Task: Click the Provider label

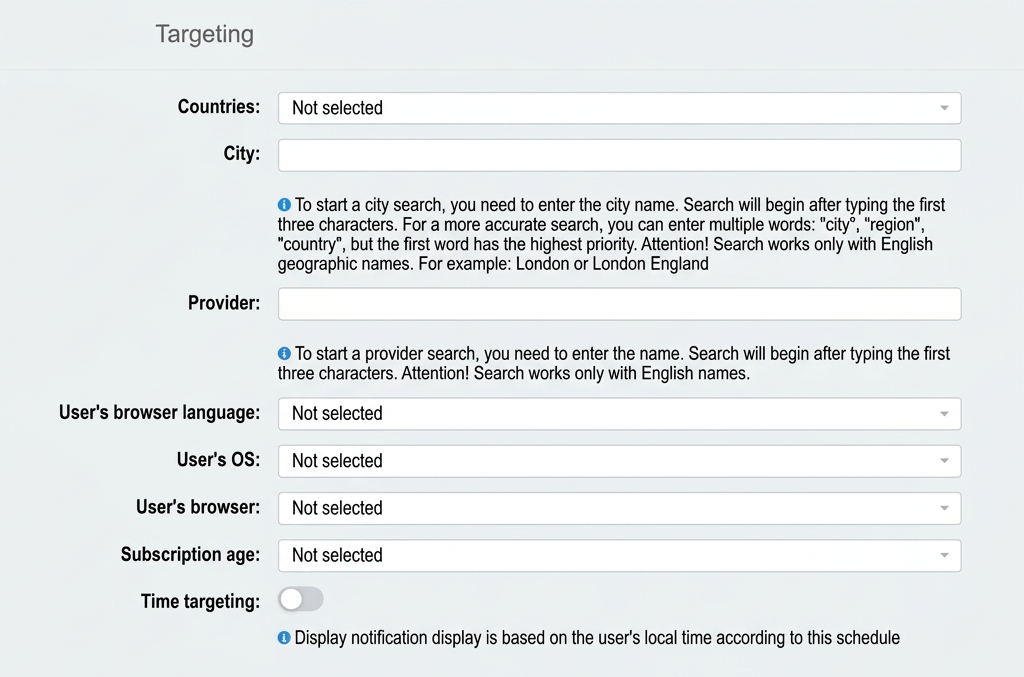Action: (x=224, y=303)
